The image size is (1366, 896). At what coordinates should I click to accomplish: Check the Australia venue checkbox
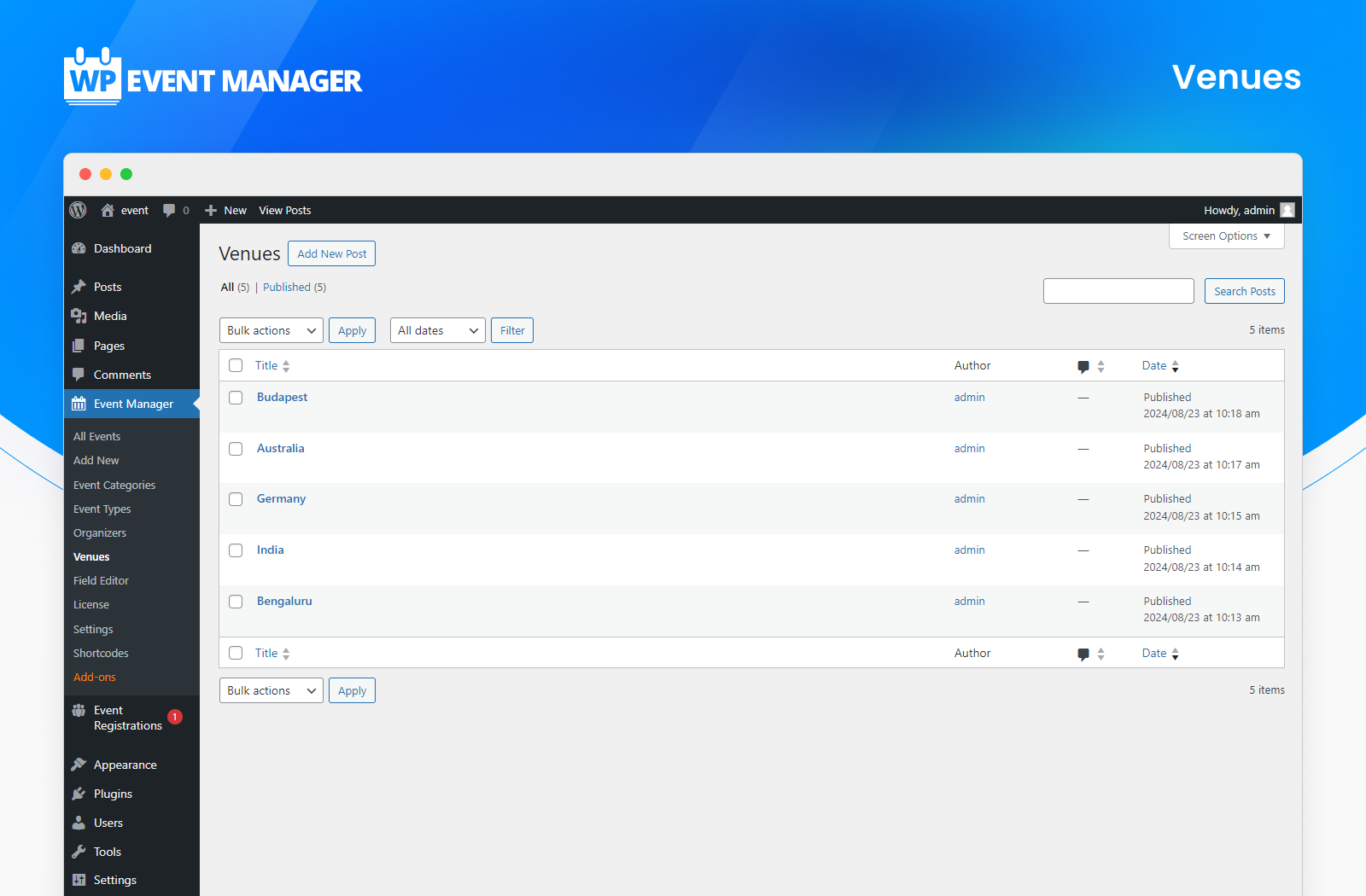click(236, 449)
